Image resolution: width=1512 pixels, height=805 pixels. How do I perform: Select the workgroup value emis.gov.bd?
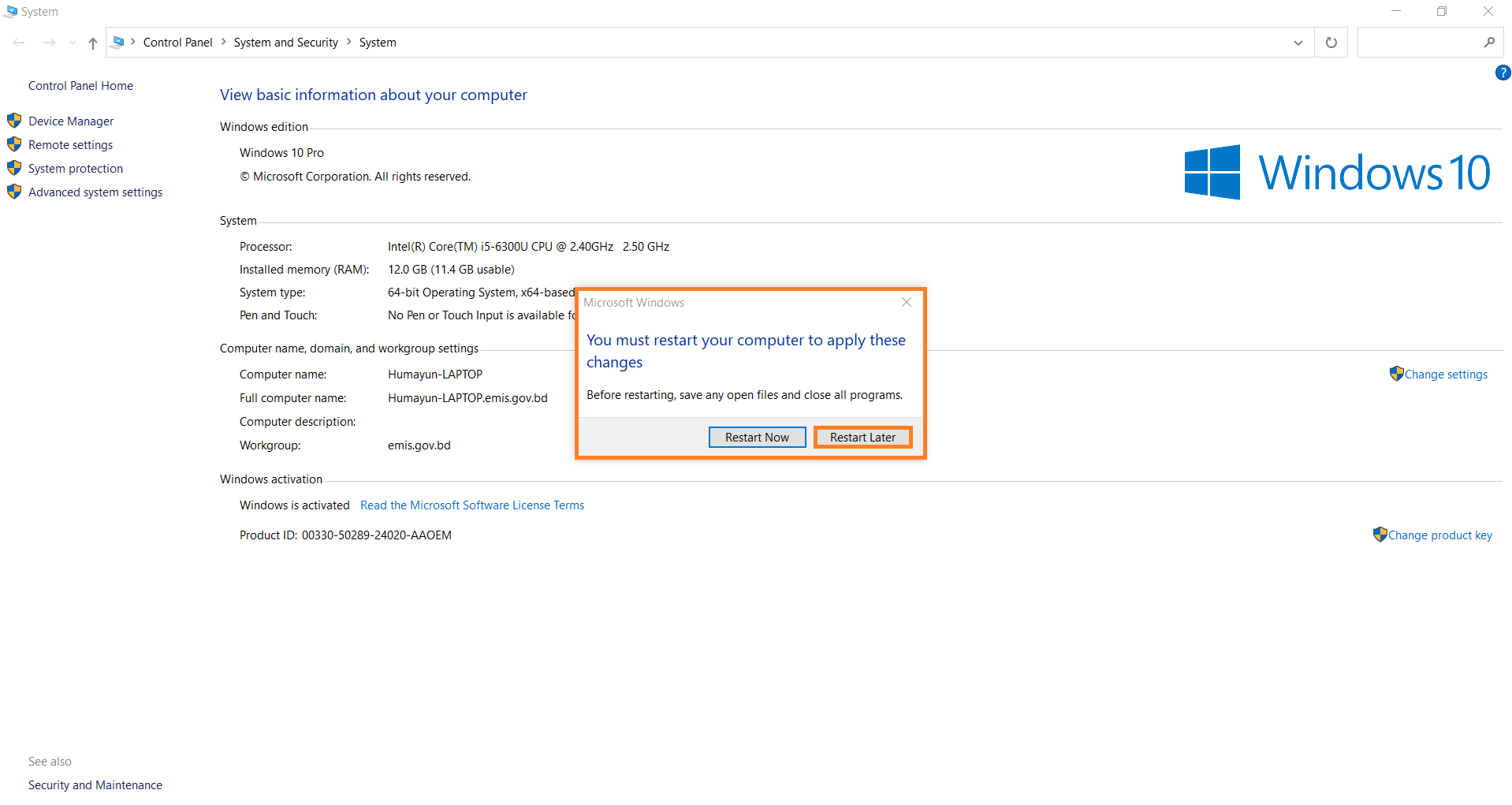pos(419,445)
